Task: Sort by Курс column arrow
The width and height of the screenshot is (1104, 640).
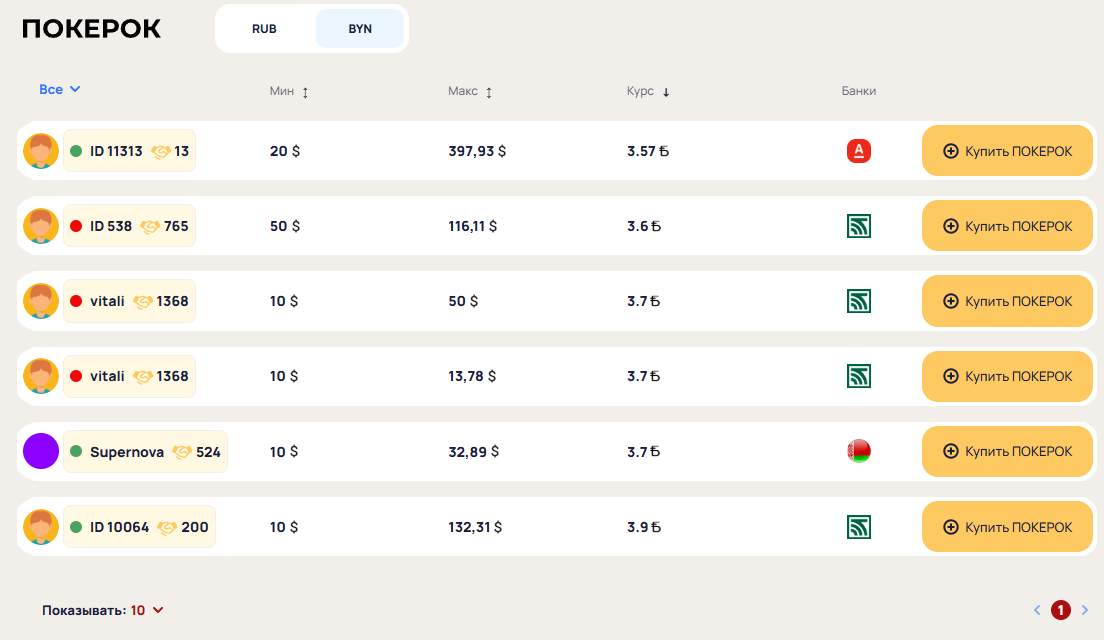Action: point(666,92)
